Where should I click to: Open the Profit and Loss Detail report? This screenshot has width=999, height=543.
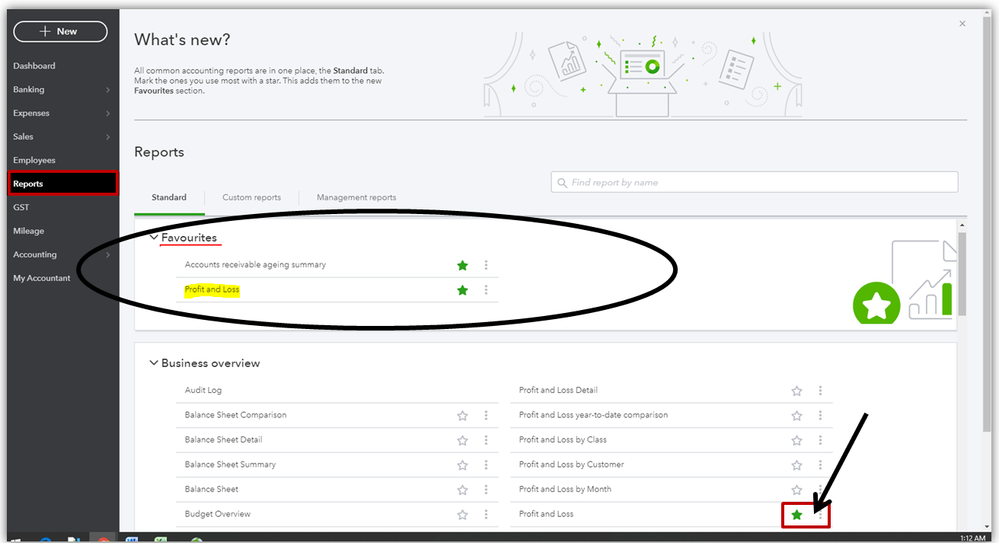coord(558,390)
